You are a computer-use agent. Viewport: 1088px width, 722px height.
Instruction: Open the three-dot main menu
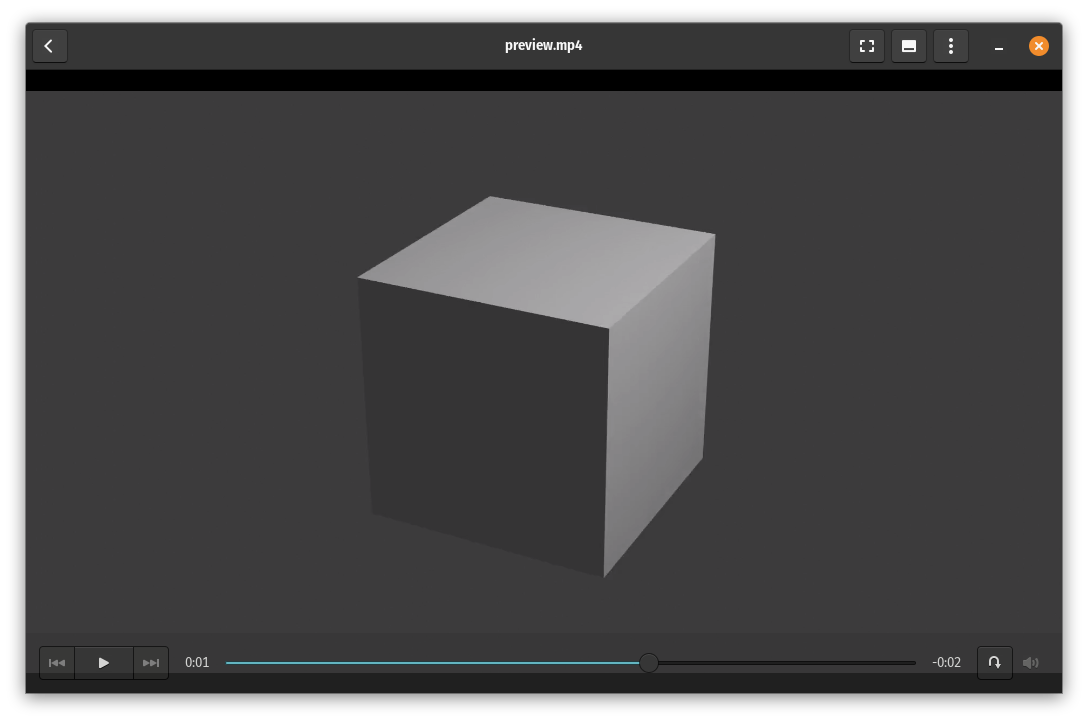950,46
